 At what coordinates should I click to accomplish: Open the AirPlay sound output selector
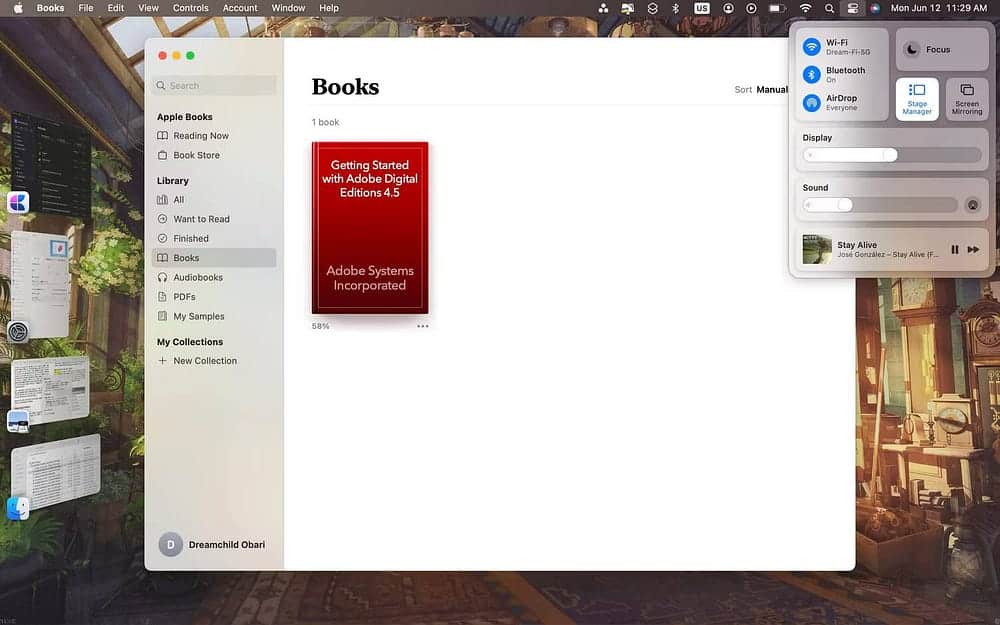click(973, 204)
